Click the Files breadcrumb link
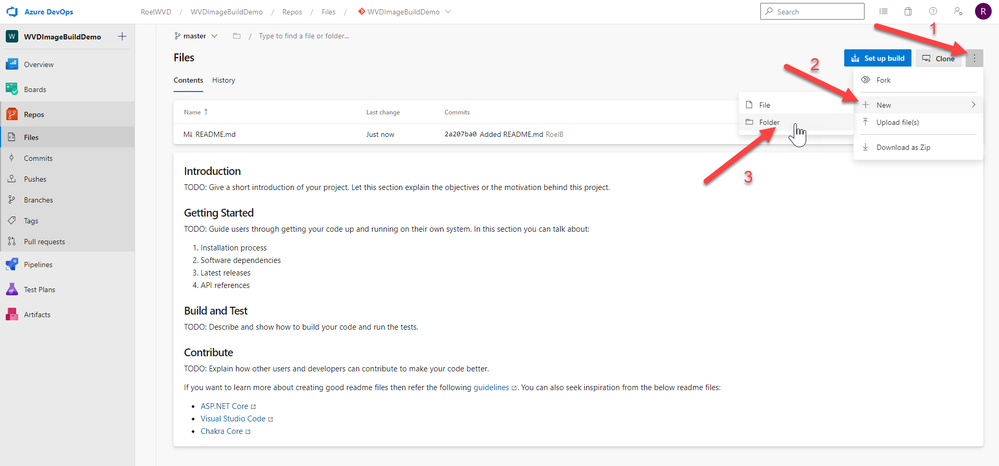Image resolution: width=999 pixels, height=466 pixels. pos(329,11)
